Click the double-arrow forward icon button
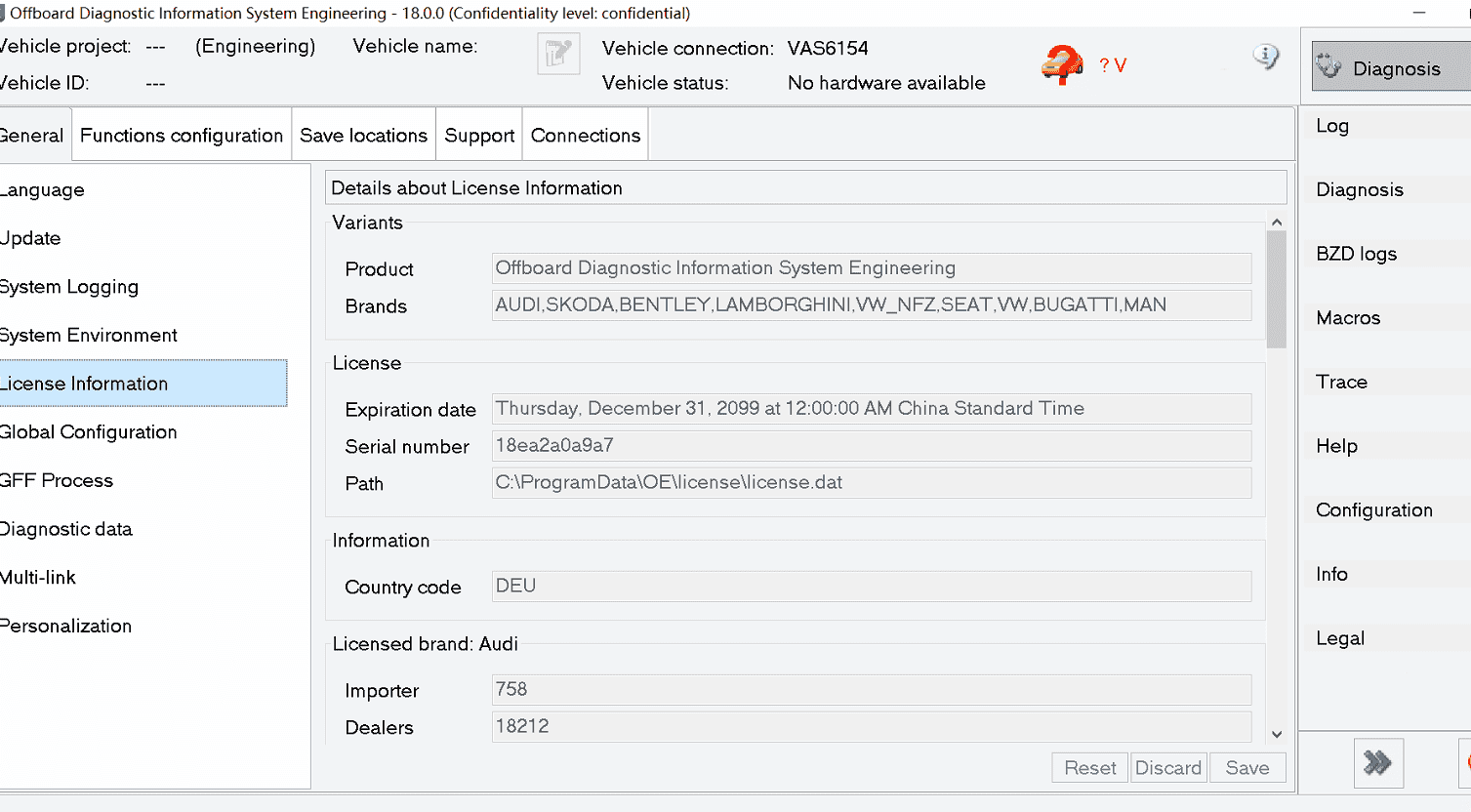This screenshot has height=812, width=1471. pos(1378,763)
